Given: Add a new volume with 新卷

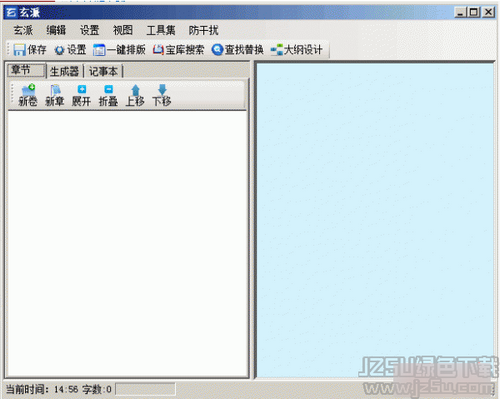Looking at the screenshot, I should 28,95.
